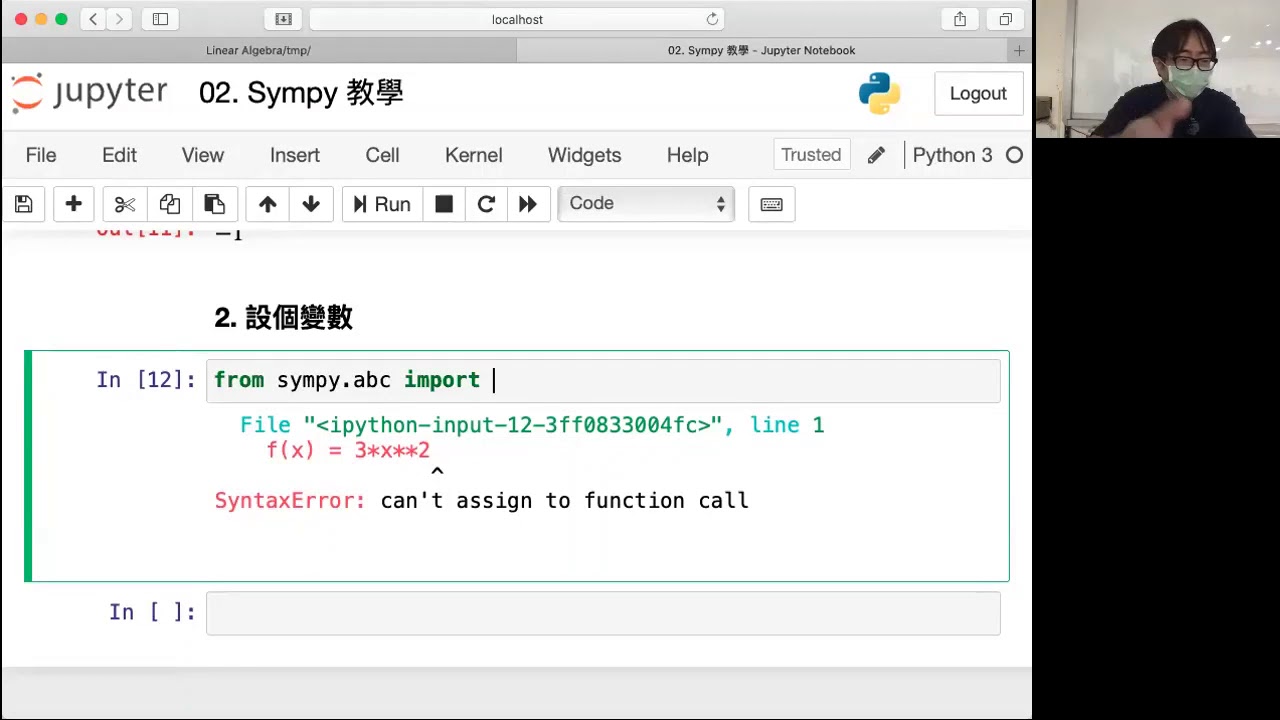
Task: Move the selected cell down
Action: pyautogui.click(x=311, y=204)
